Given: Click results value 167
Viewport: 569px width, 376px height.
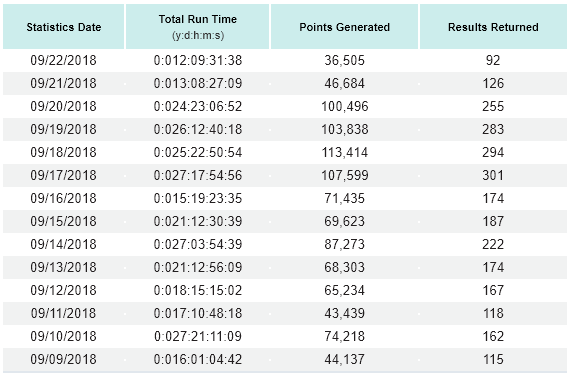Looking at the screenshot, I should [493, 290].
